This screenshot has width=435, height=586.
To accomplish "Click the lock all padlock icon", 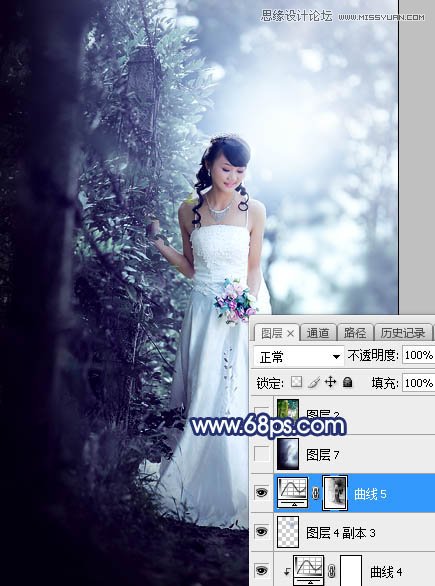I will (x=348, y=382).
